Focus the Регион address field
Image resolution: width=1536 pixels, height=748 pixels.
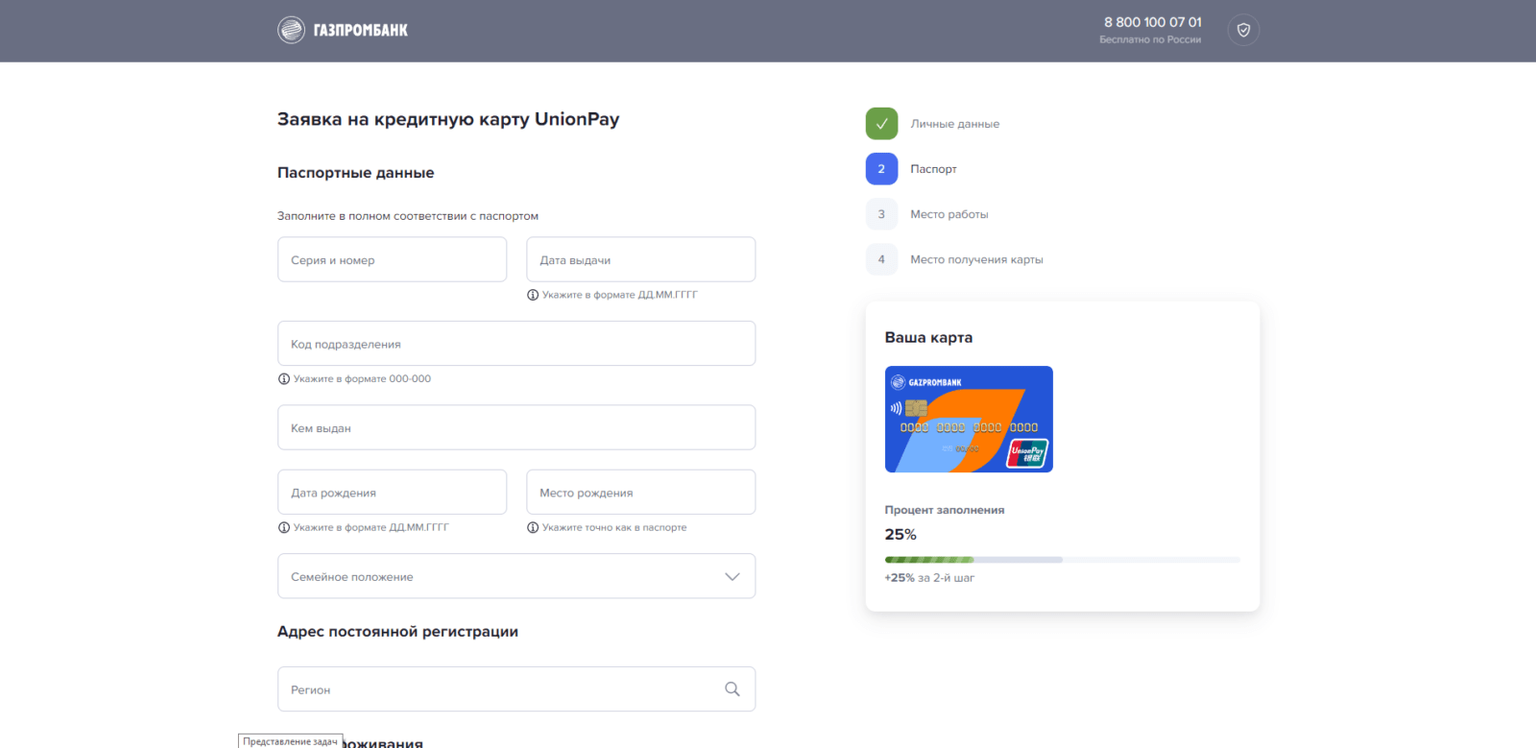516,689
